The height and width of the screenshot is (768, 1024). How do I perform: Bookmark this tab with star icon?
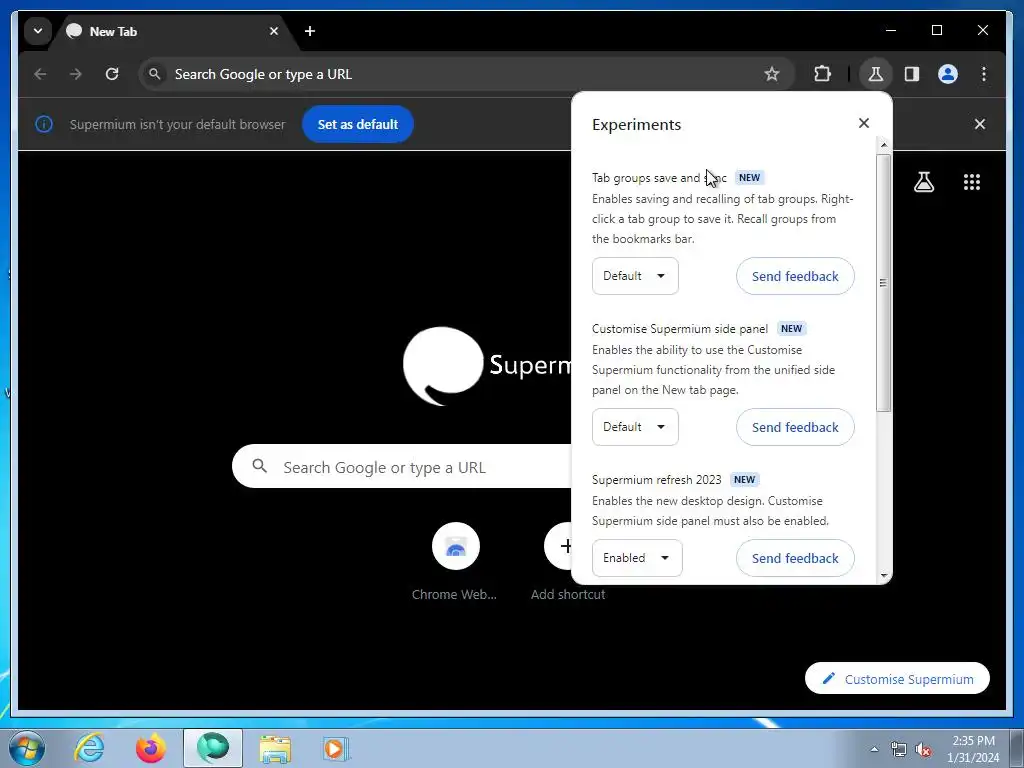point(772,74)
